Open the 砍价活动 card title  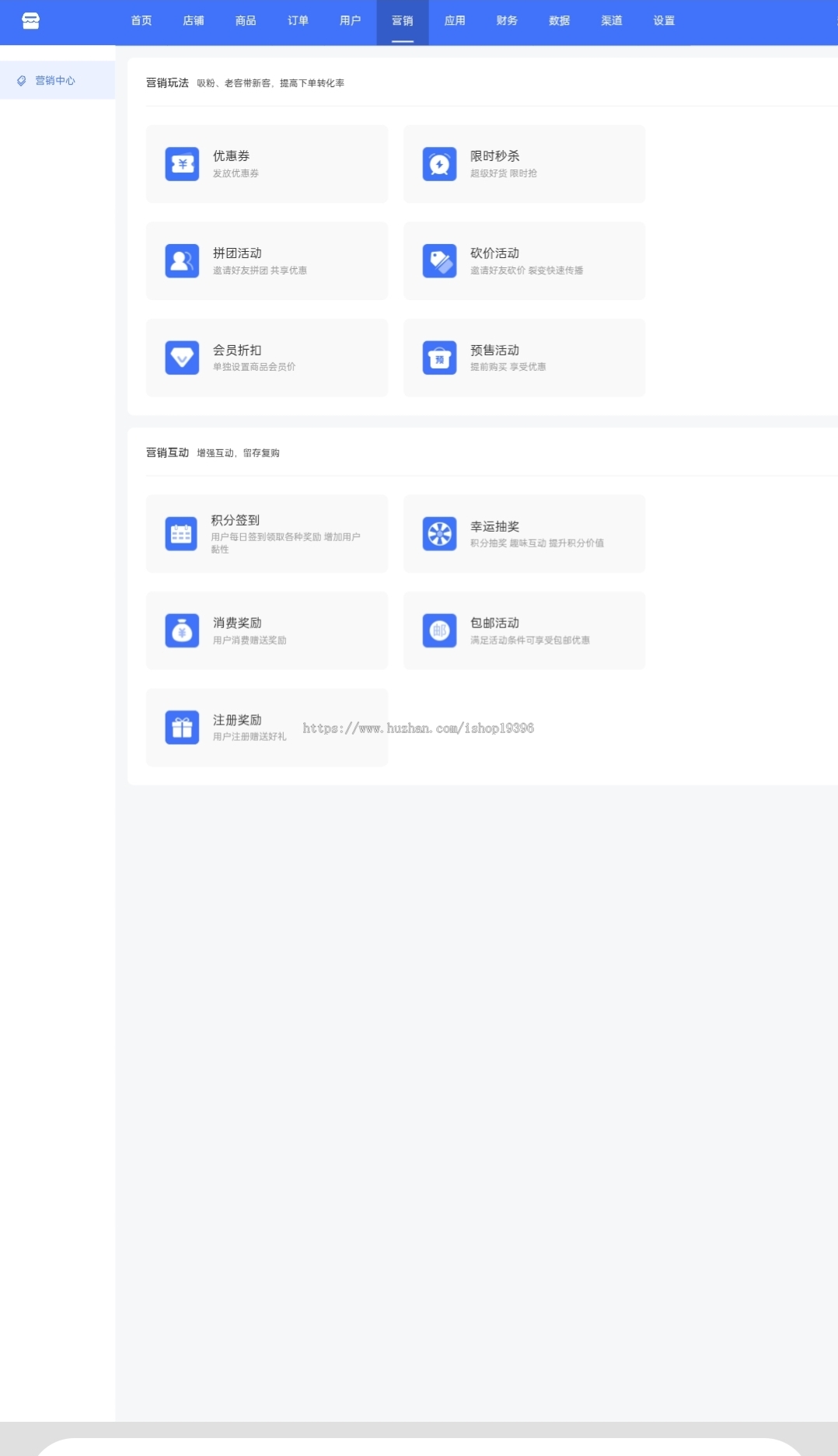(494, 253)
